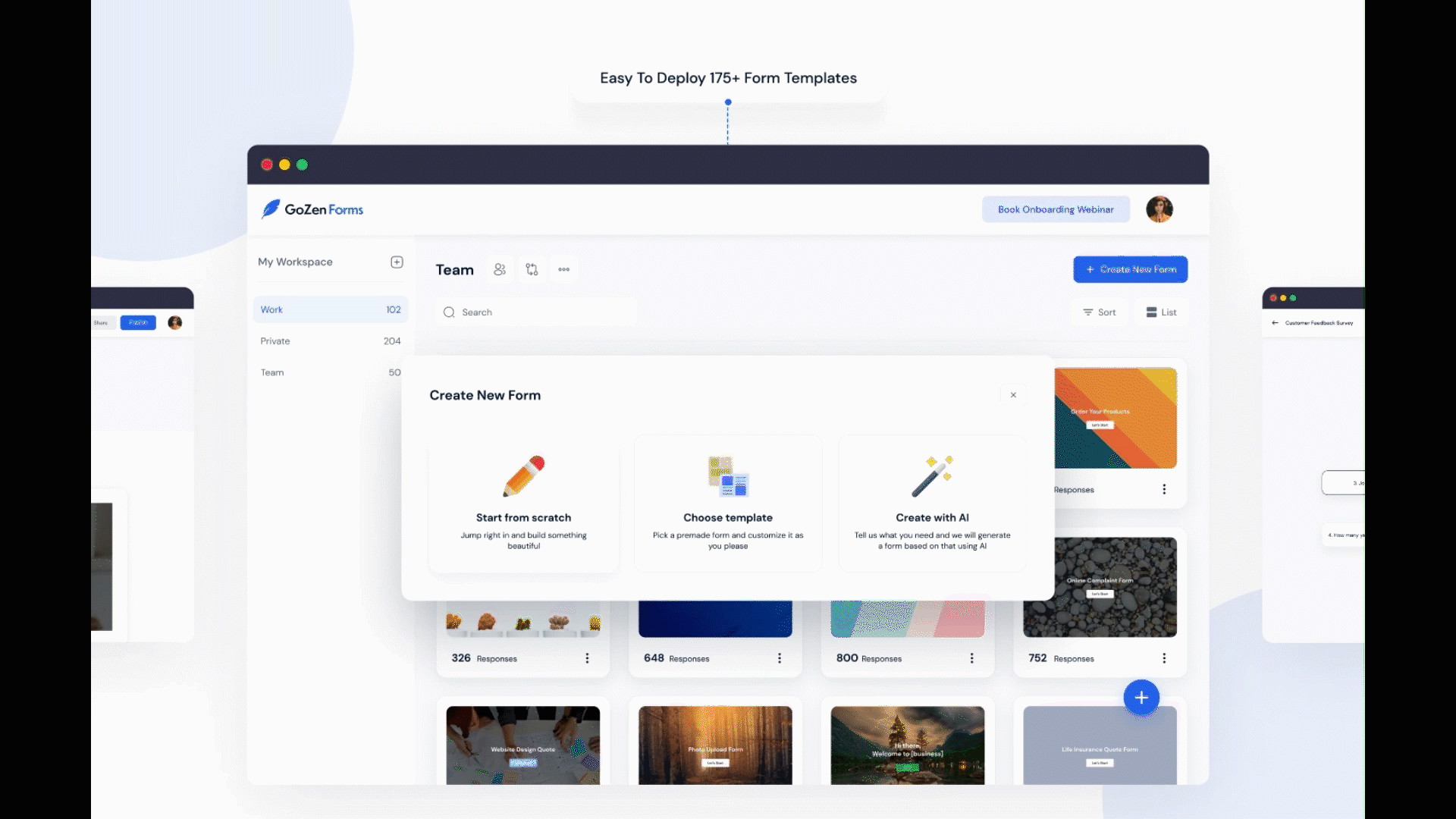Image resolution: width=1456 pixels, height=819 pixels.
Task: Choose the Start from scratch option
Action: [523, 504]
